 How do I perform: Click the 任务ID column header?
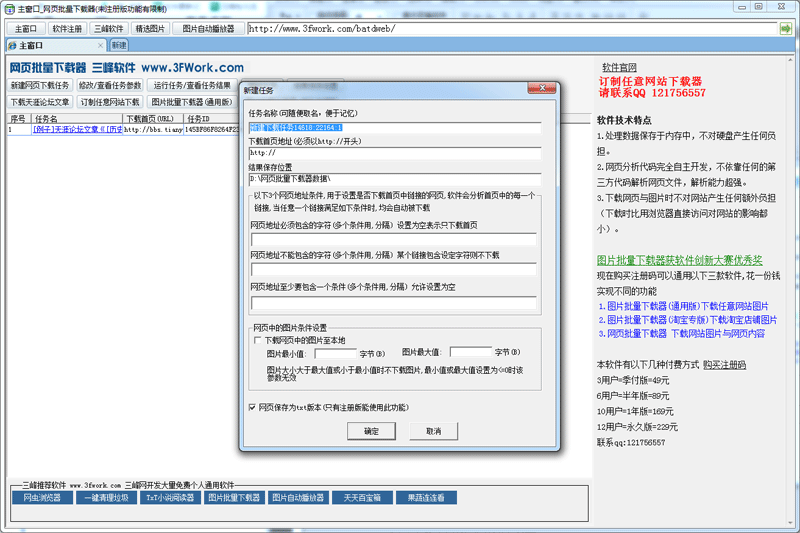211,119
